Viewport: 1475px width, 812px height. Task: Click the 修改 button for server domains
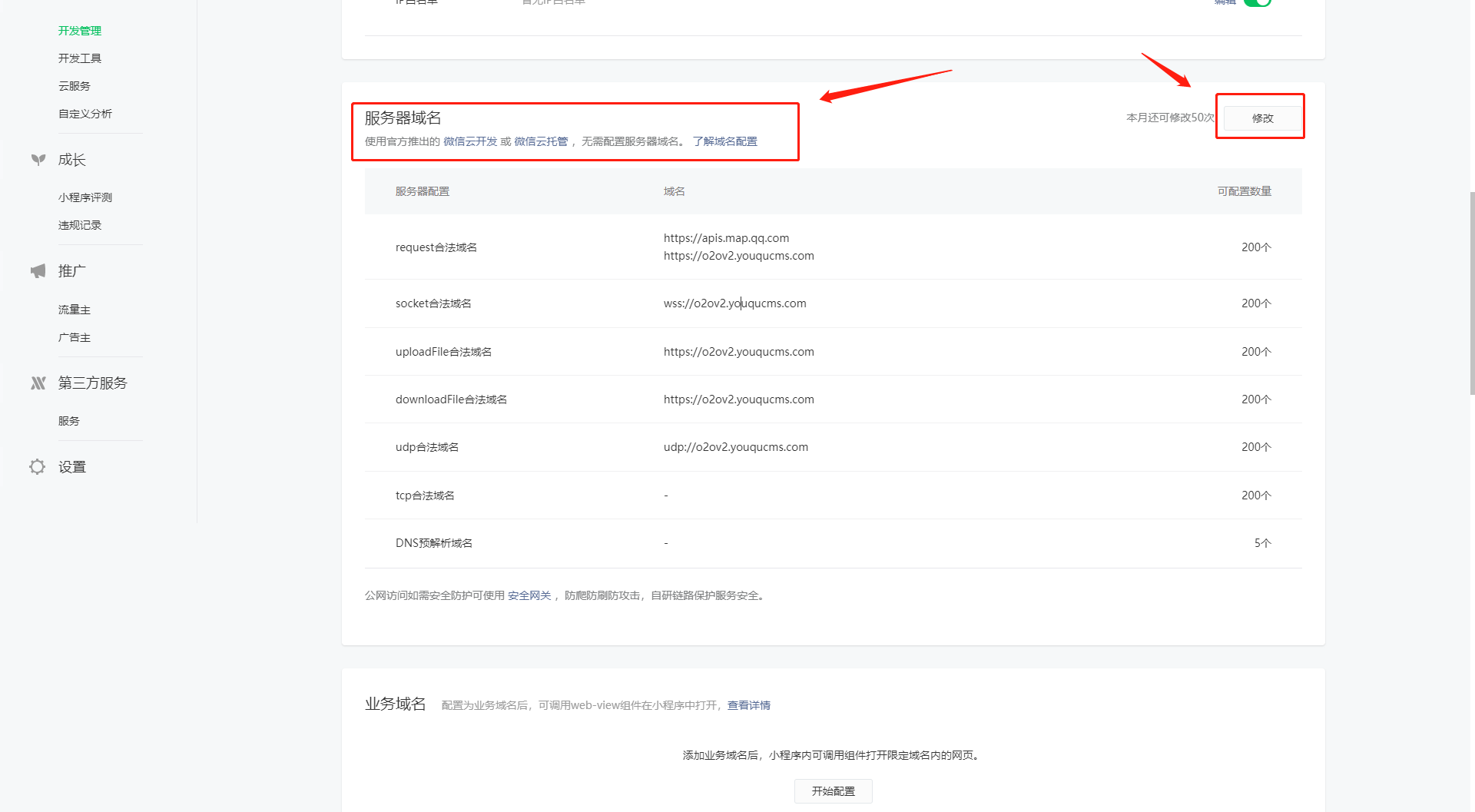tap(1262, 118)
